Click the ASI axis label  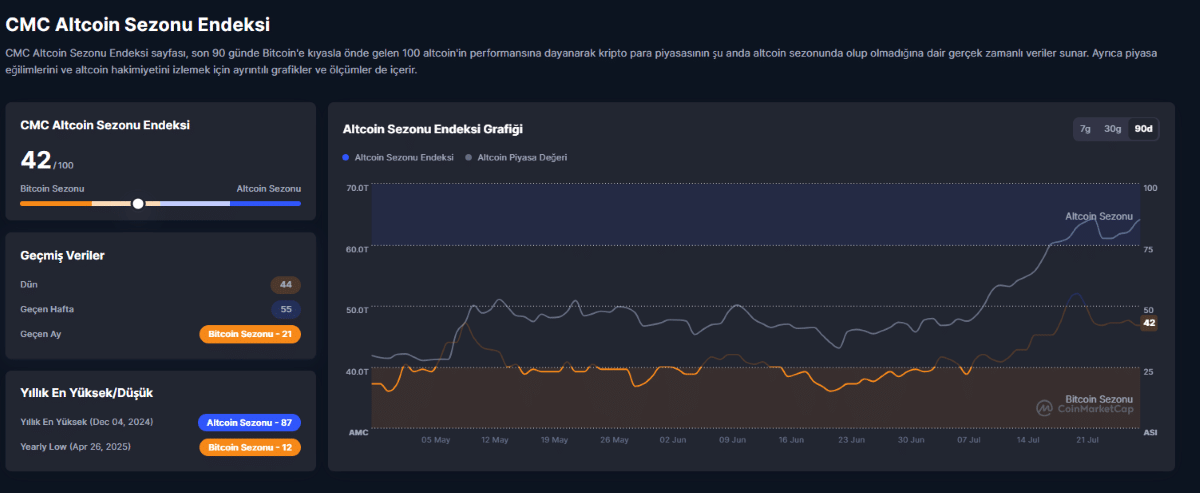[1150, 432]
